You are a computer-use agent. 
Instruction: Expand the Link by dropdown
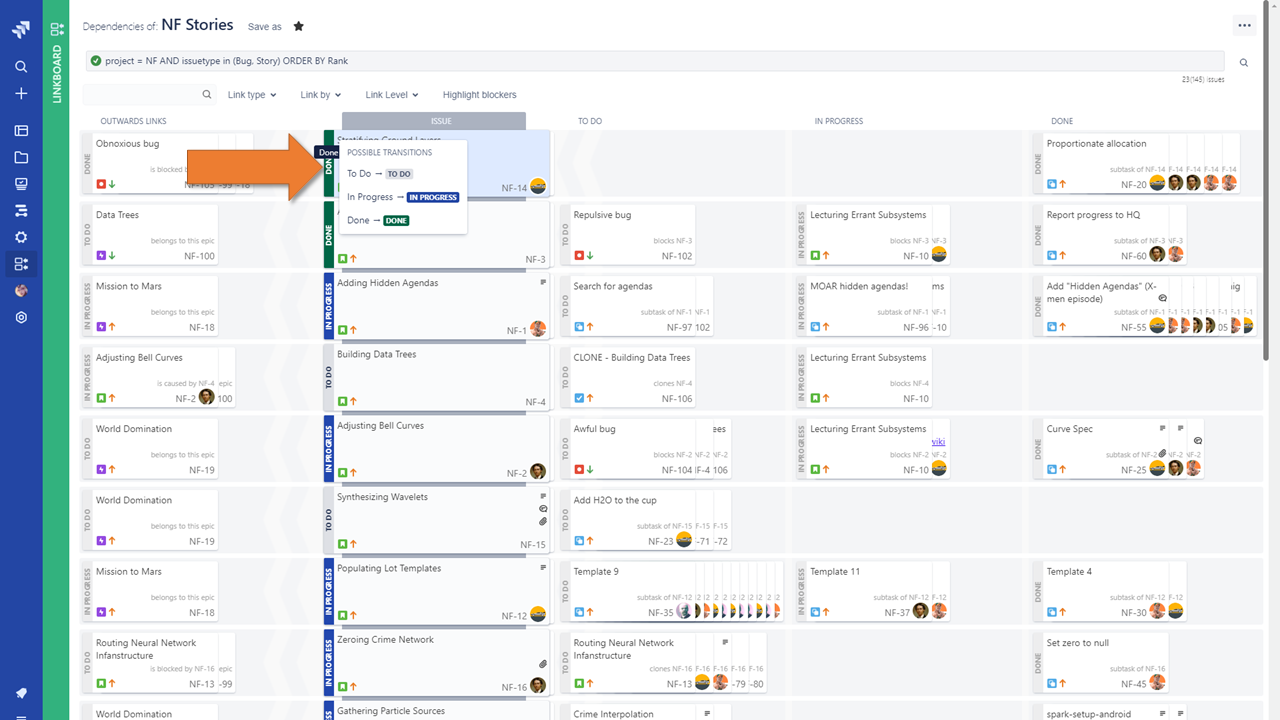click(x=320, y=95)
